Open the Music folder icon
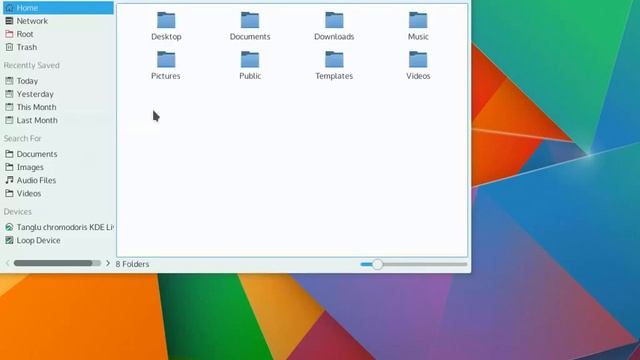The width and height of the screenshot is (640, 360). point(418,20)
